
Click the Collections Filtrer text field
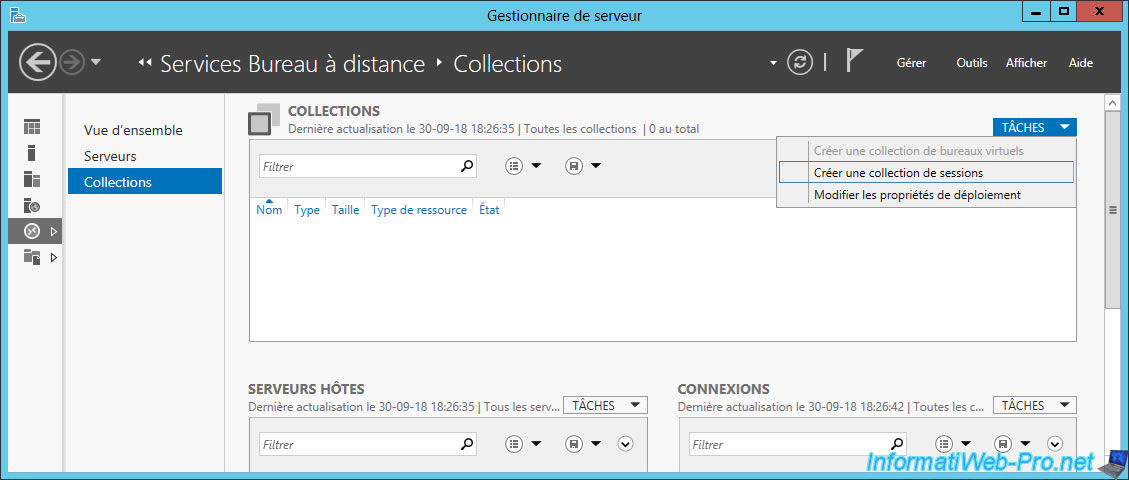tap(358, 167)
